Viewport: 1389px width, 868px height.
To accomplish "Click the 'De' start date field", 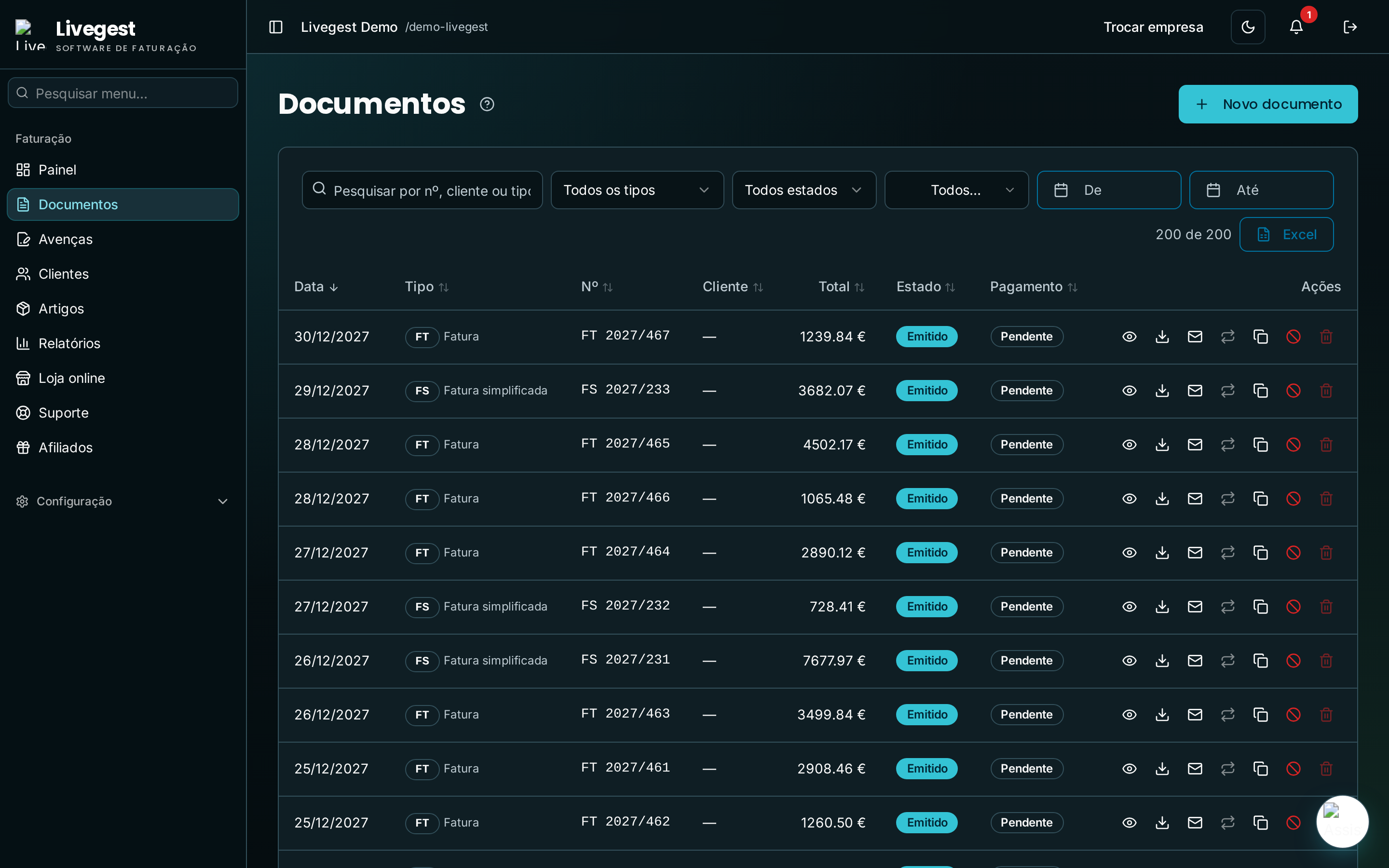I will 1108,190.
